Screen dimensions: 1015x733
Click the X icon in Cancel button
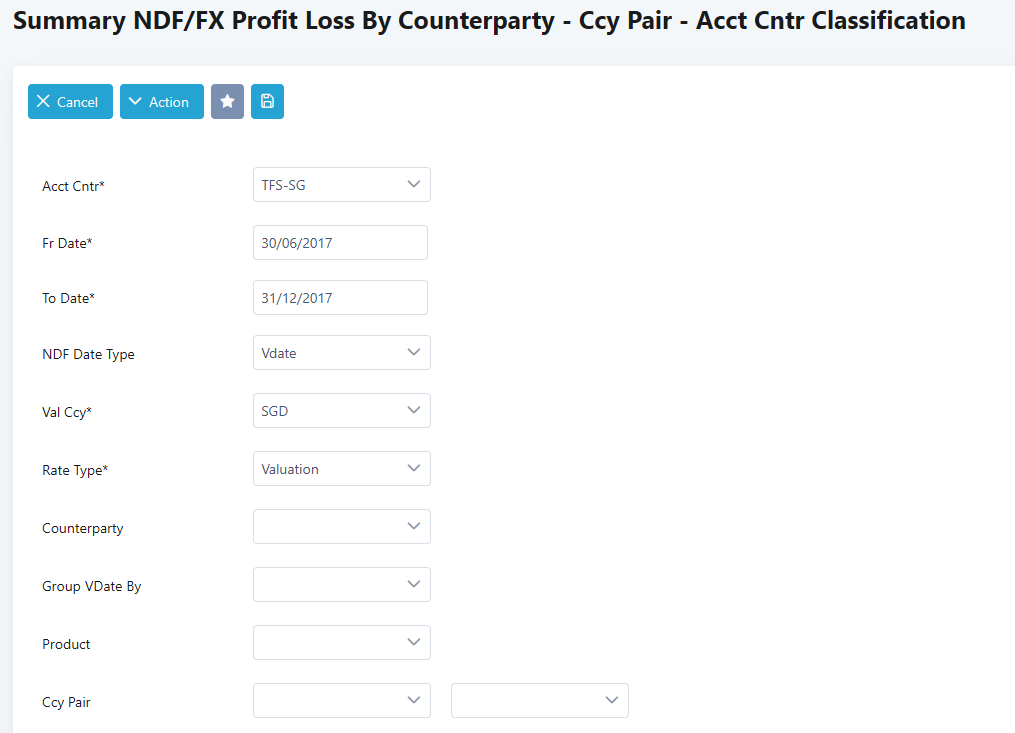tap(43, 102)
